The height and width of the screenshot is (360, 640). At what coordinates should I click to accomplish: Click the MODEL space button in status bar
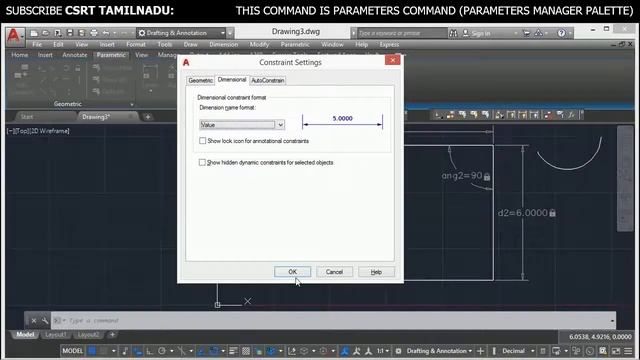tap(72, 351)
